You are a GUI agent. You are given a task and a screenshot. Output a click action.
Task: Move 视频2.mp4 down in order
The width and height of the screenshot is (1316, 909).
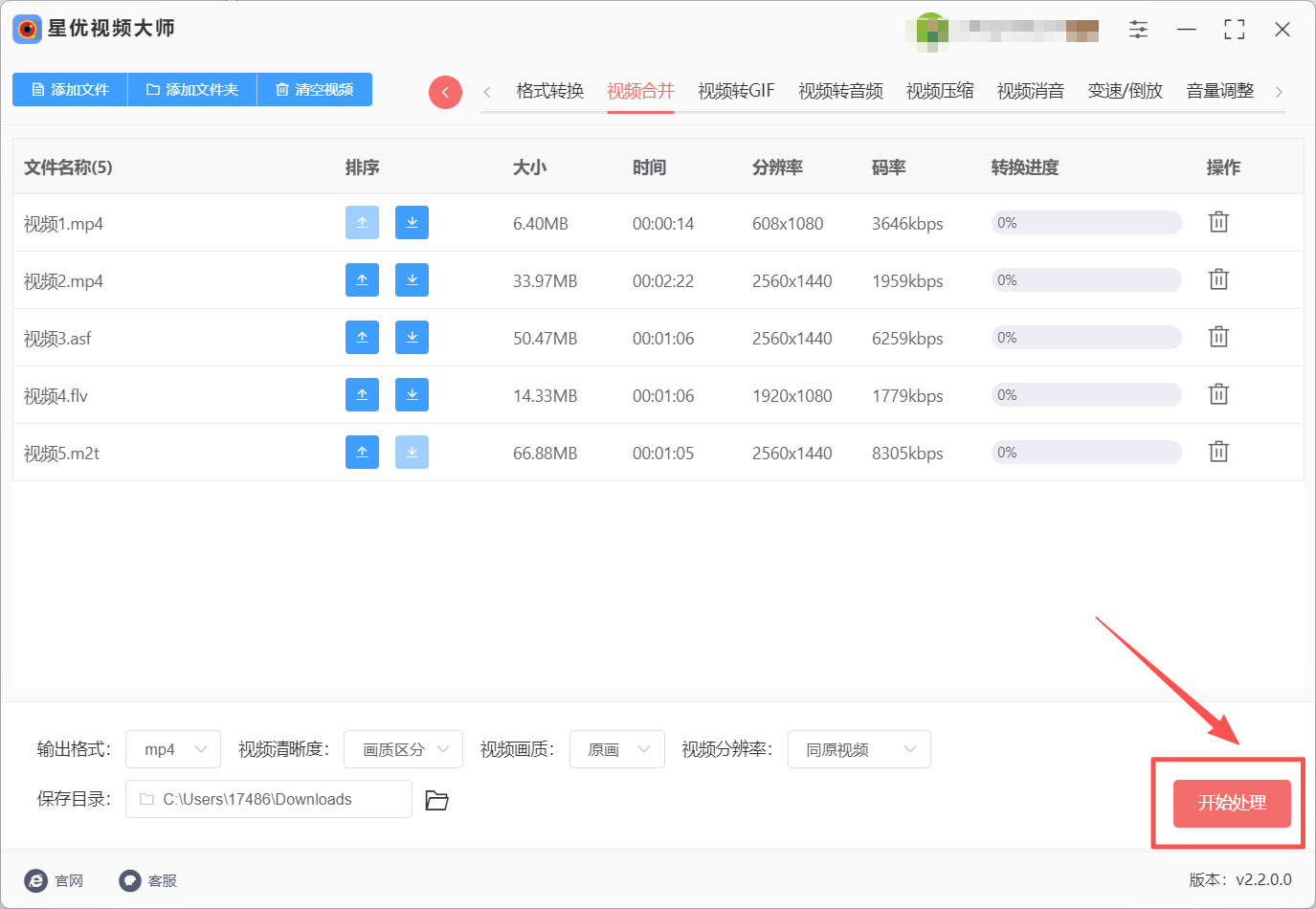pos(412,279)
